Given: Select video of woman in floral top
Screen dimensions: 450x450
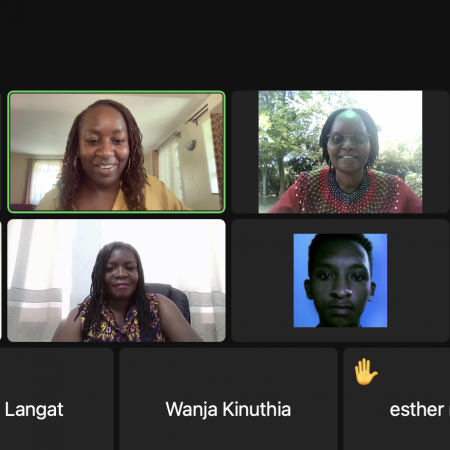Looking at the screenshot, I should click(x=116, y=280).
